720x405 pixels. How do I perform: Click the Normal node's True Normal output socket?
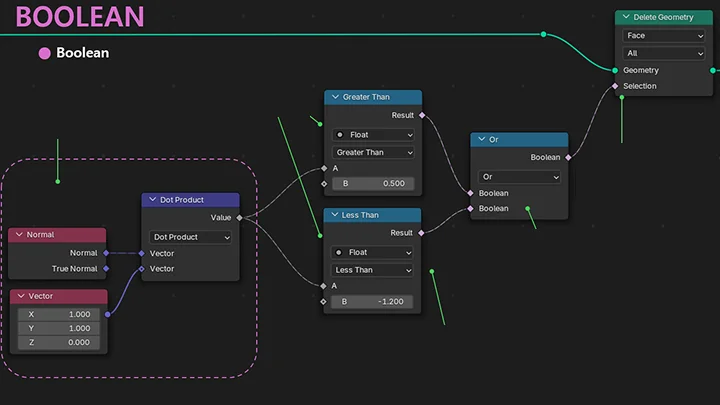[x=106, y=268]
